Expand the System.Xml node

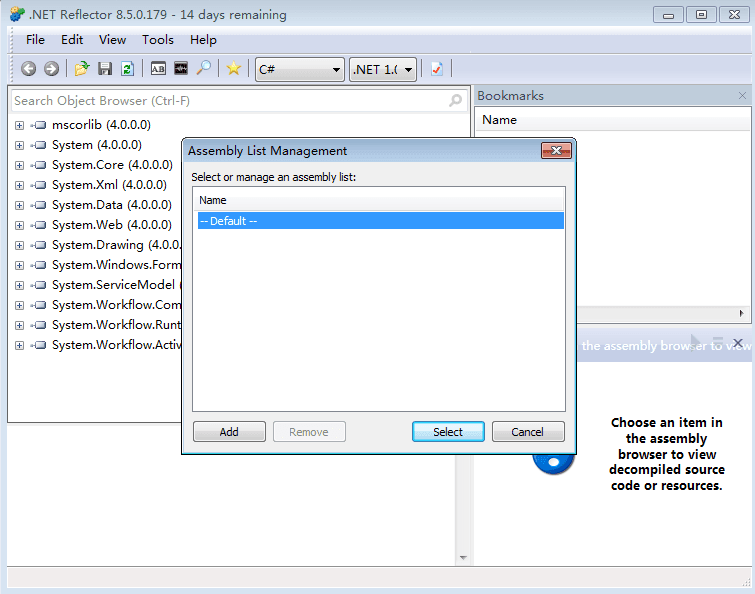(x=19, y=185)
